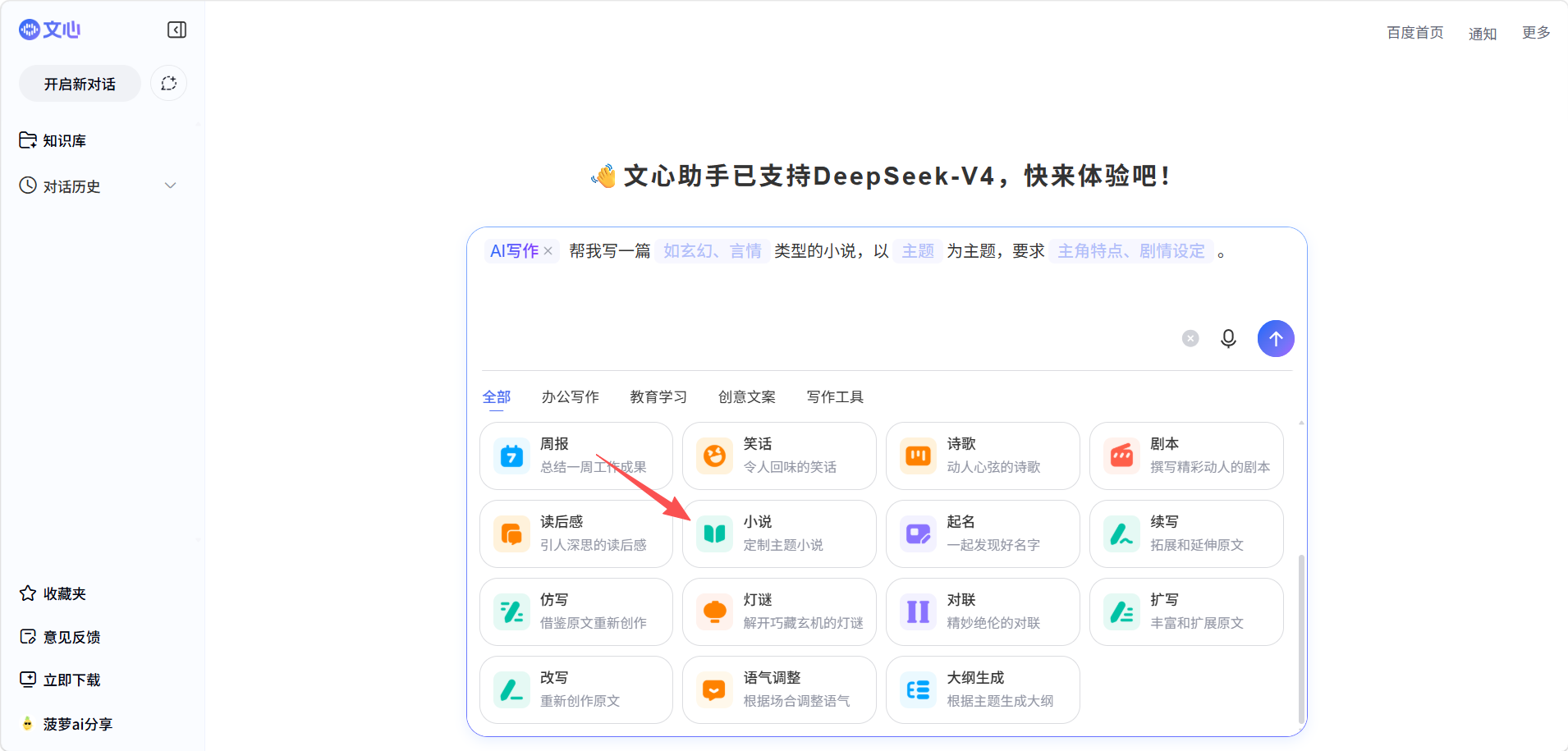Screen dimensions: 1568x751
Task: Click the 总结一周工作成果 text
Action: coord(594,467)
